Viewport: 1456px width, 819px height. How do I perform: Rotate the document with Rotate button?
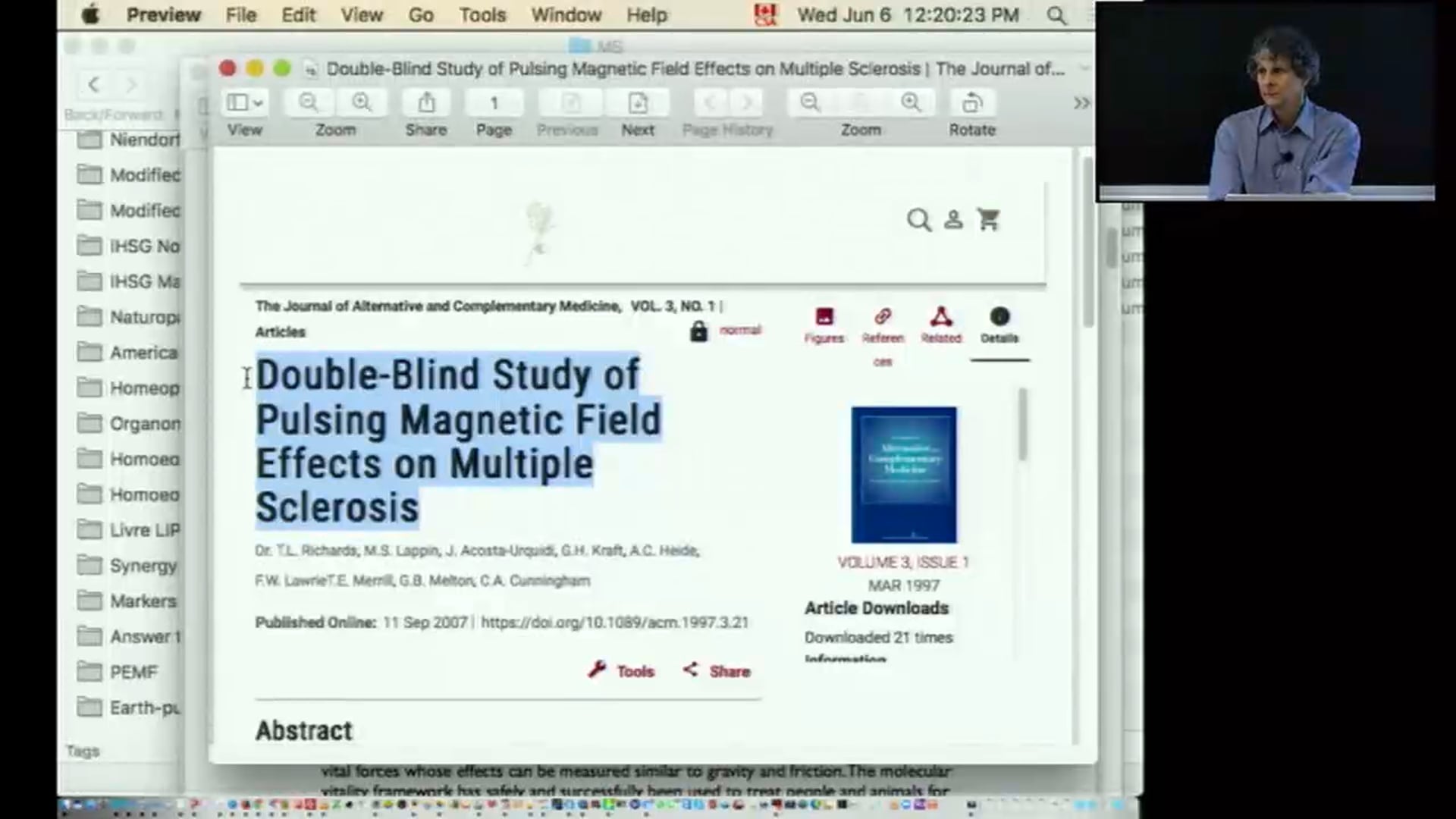click(971, 102)
